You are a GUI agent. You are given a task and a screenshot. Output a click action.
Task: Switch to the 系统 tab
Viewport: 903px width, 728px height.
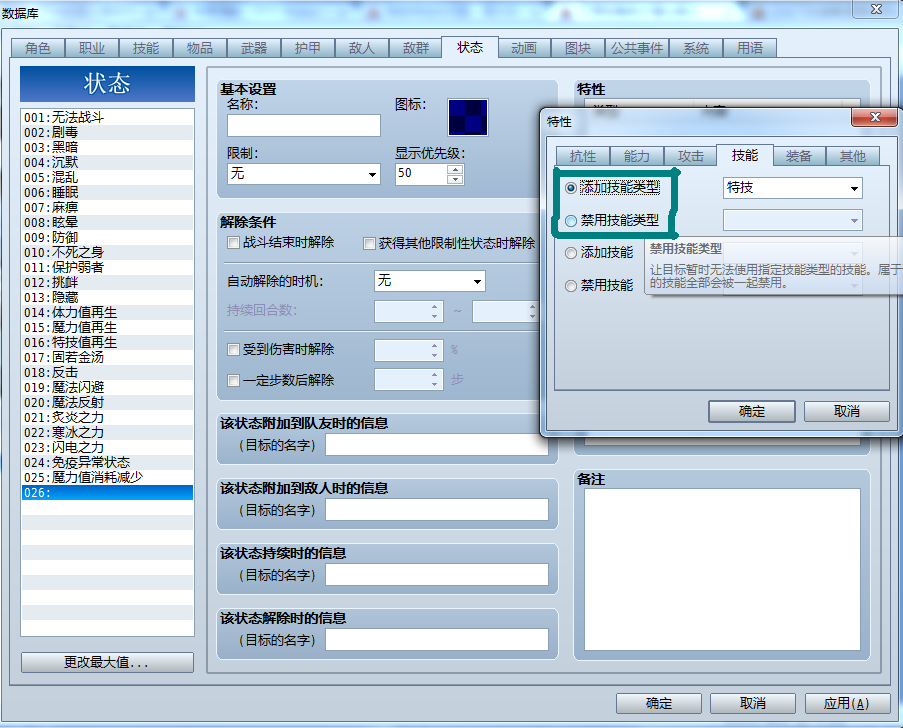click(x=696, y=48)
